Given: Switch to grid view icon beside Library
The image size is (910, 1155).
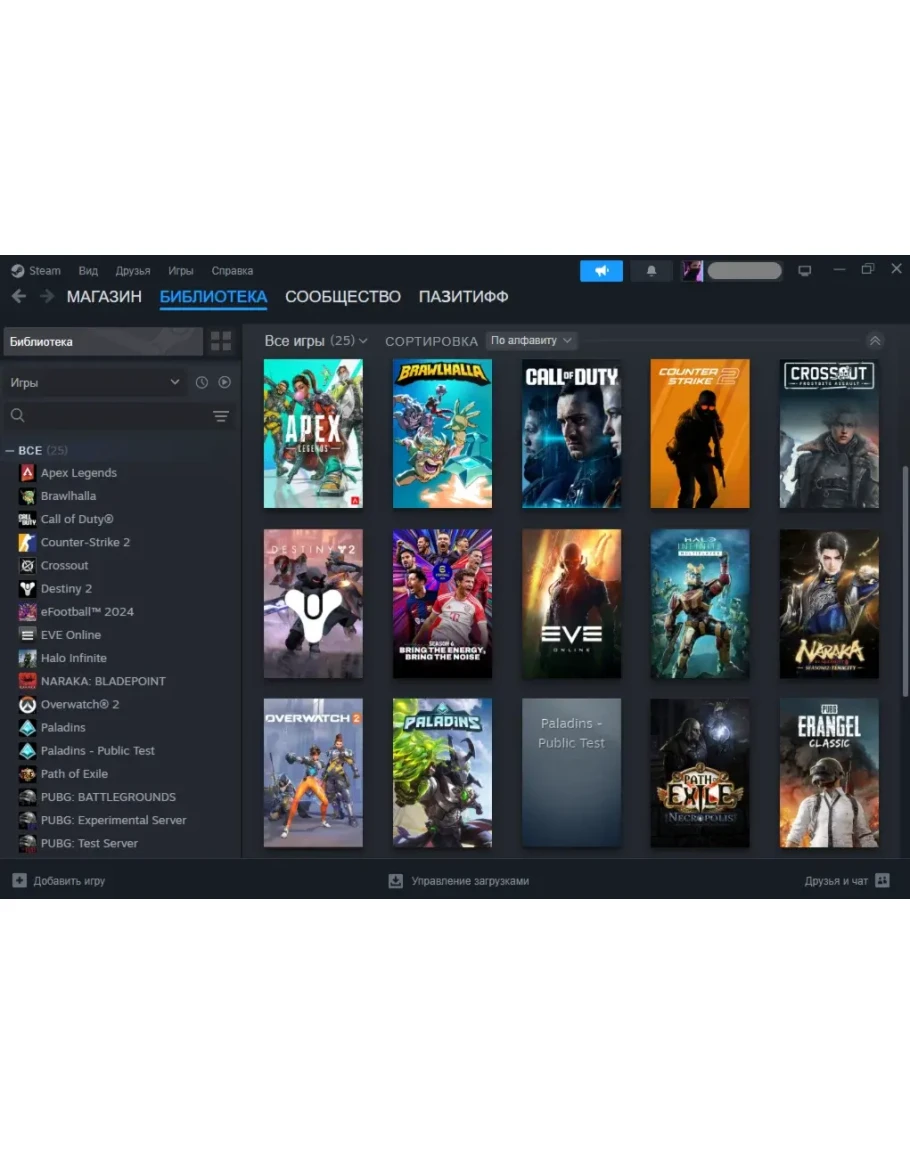Looking at the screenshot, I should coord(221,342).
